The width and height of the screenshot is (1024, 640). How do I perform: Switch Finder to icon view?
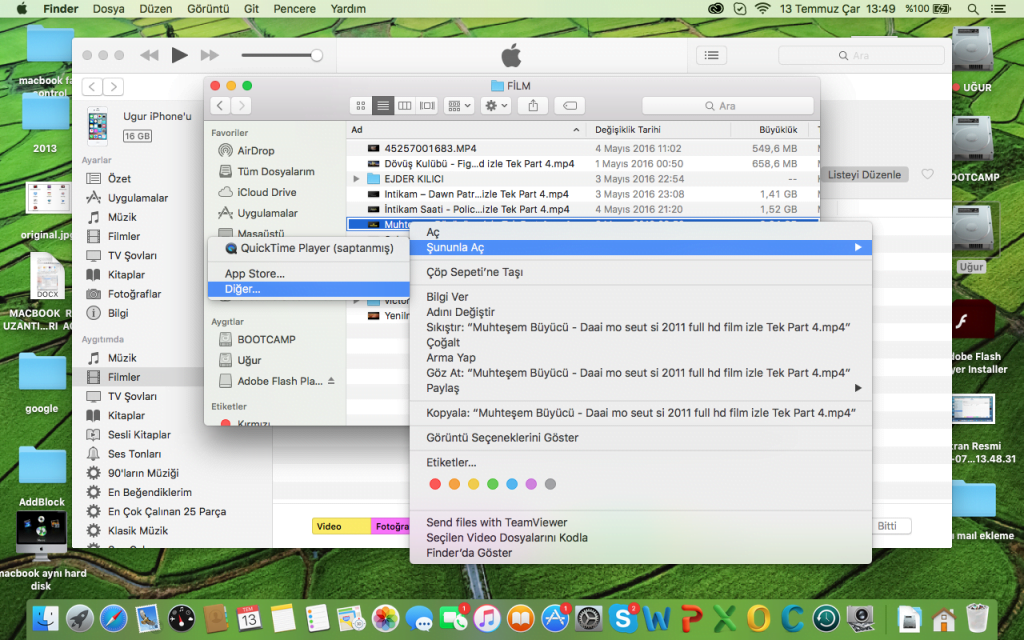pos(360,105)
